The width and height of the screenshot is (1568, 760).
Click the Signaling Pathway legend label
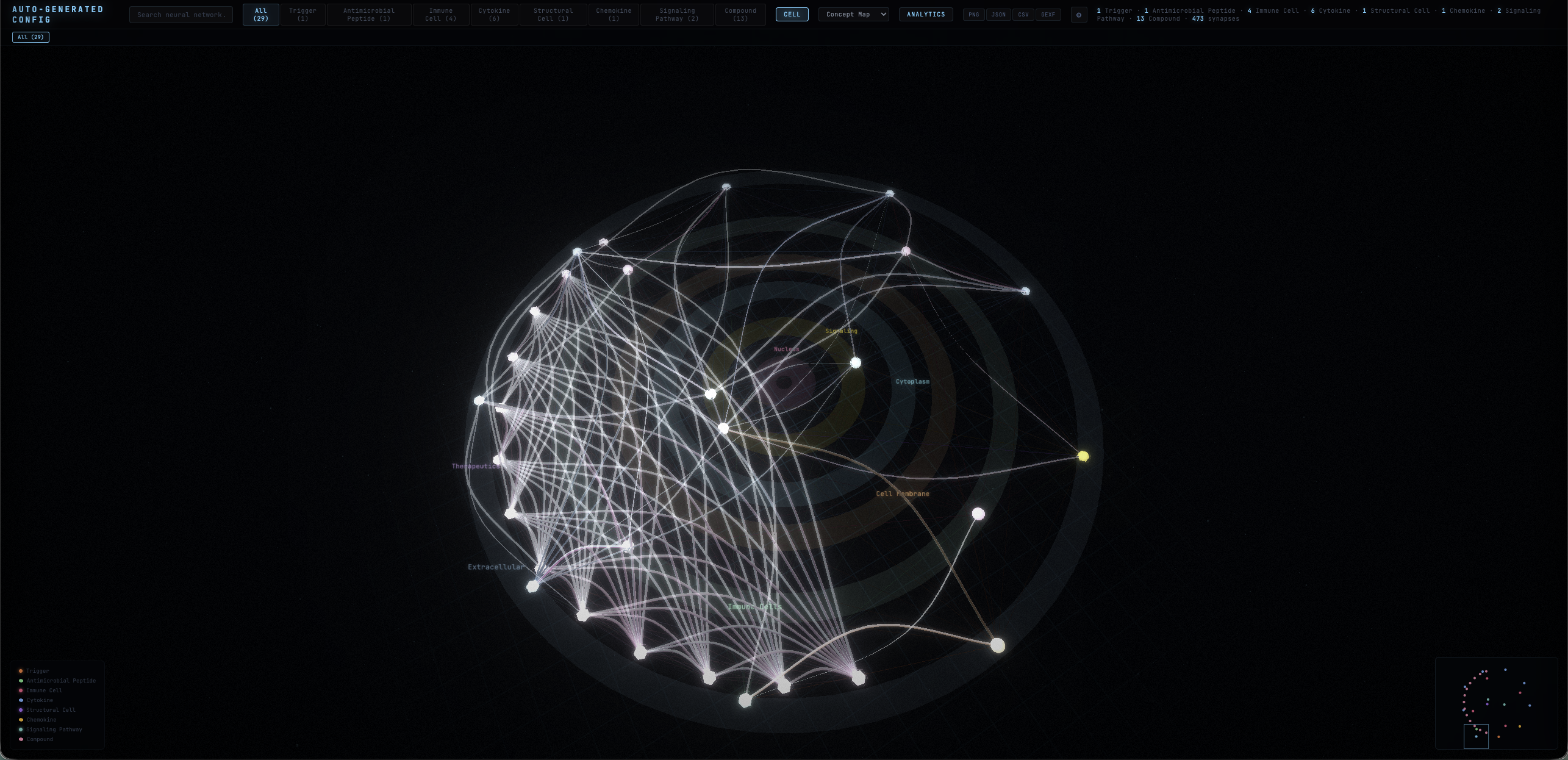click(54, 730)
